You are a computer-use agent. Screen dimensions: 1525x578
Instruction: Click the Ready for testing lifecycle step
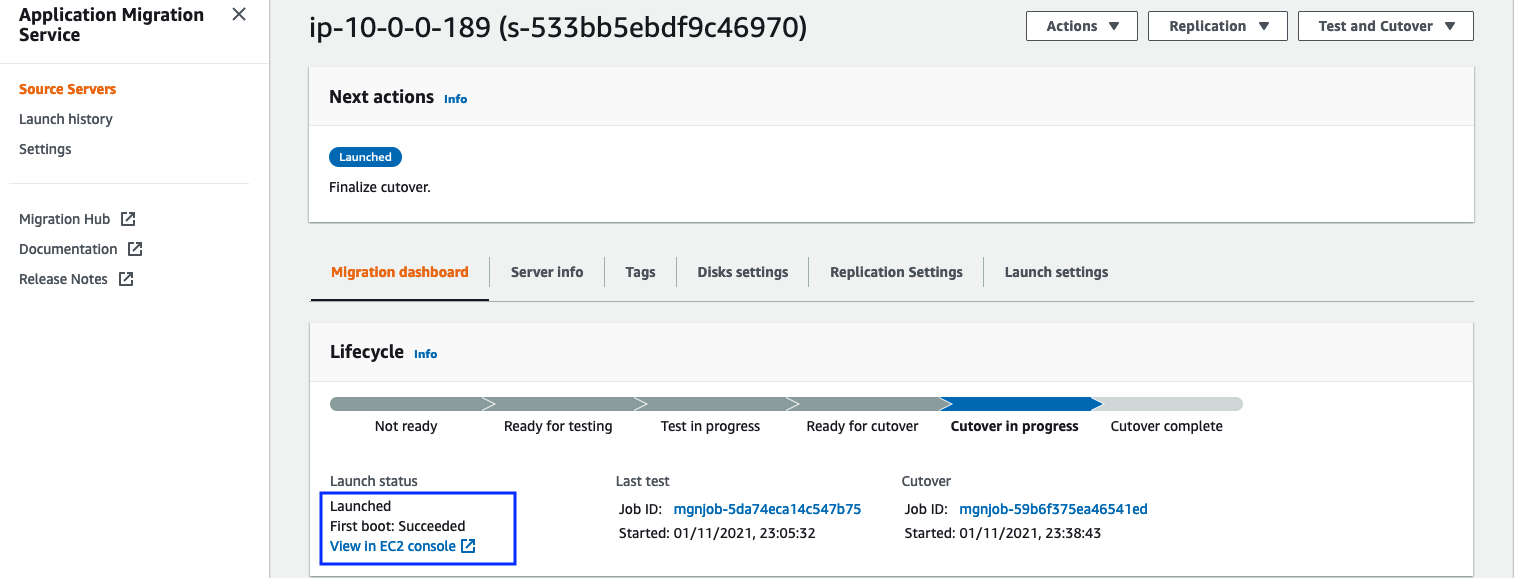(x=558, y=426)
